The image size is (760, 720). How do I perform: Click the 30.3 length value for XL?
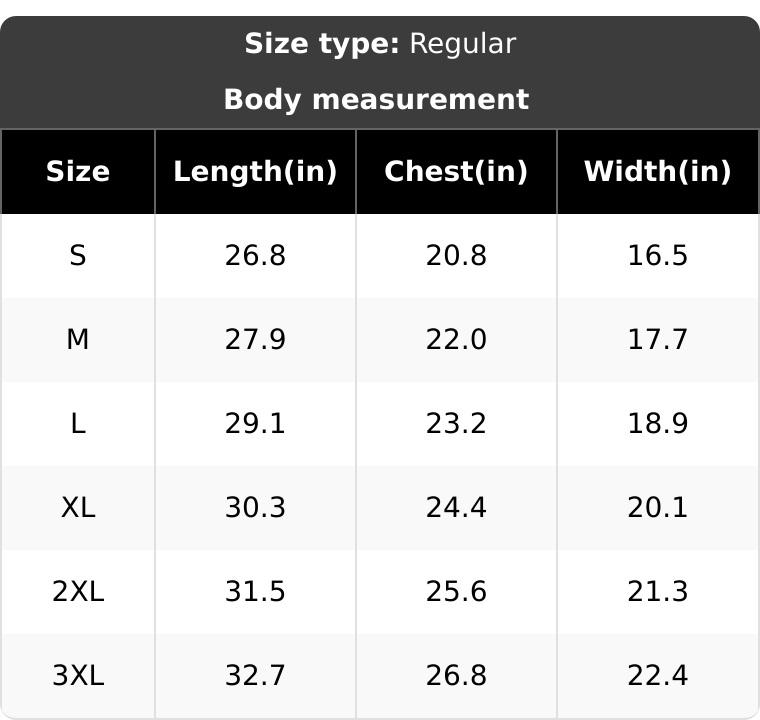pos(255,508)
